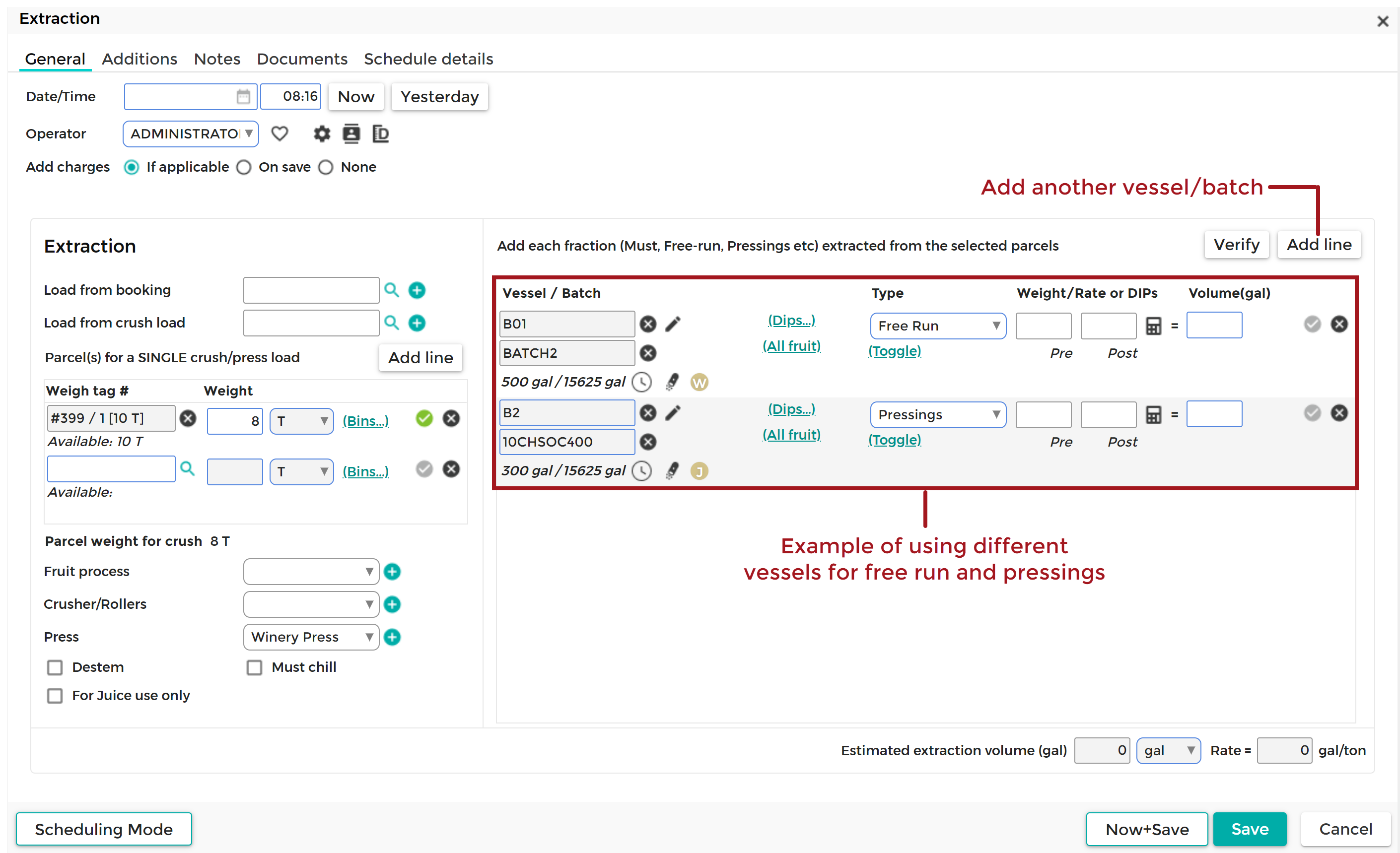Click the heart favorite operator icon
This screenshot has width=1400, height=853.
coord(280,134)
